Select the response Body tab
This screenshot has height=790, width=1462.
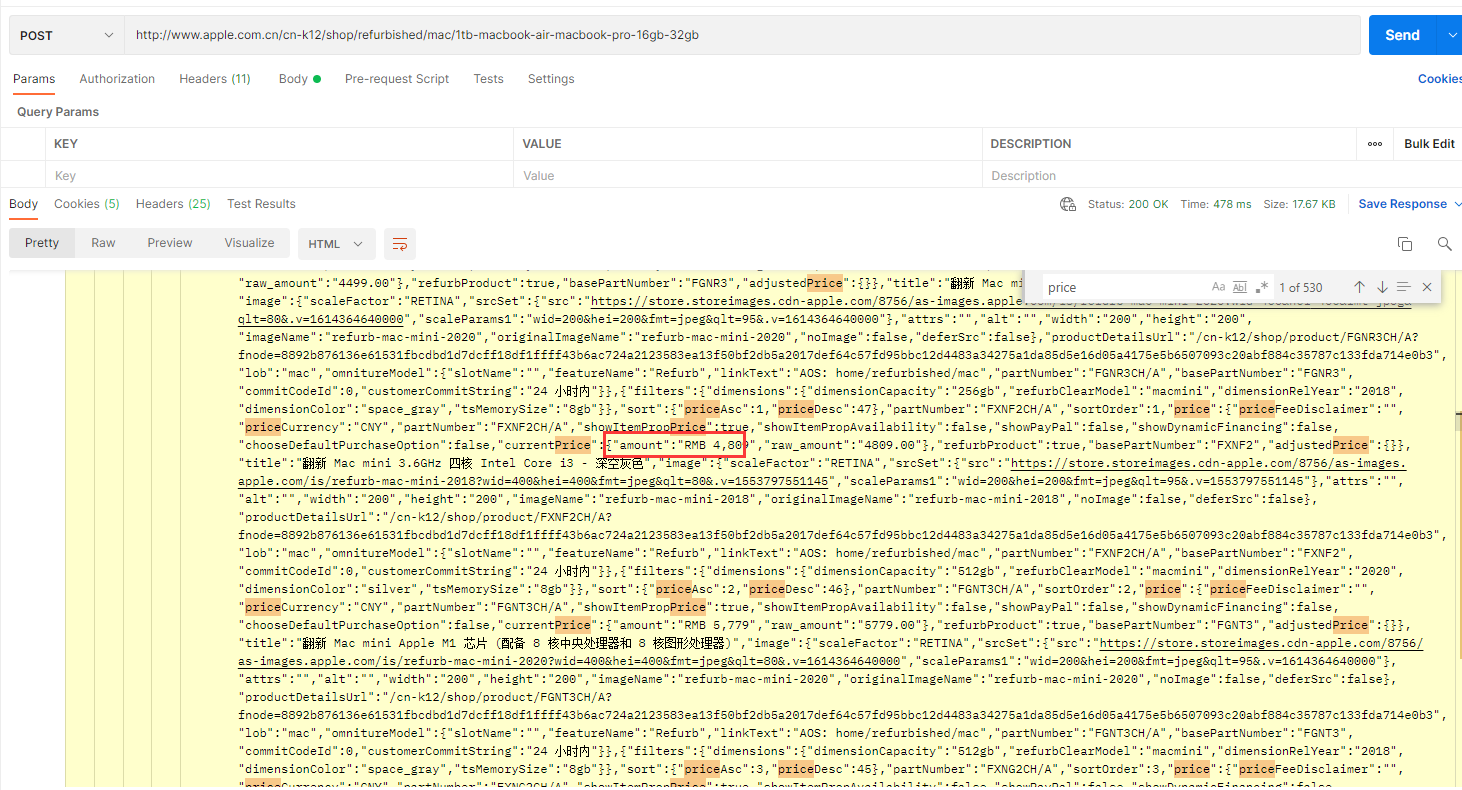coord(24,204)
